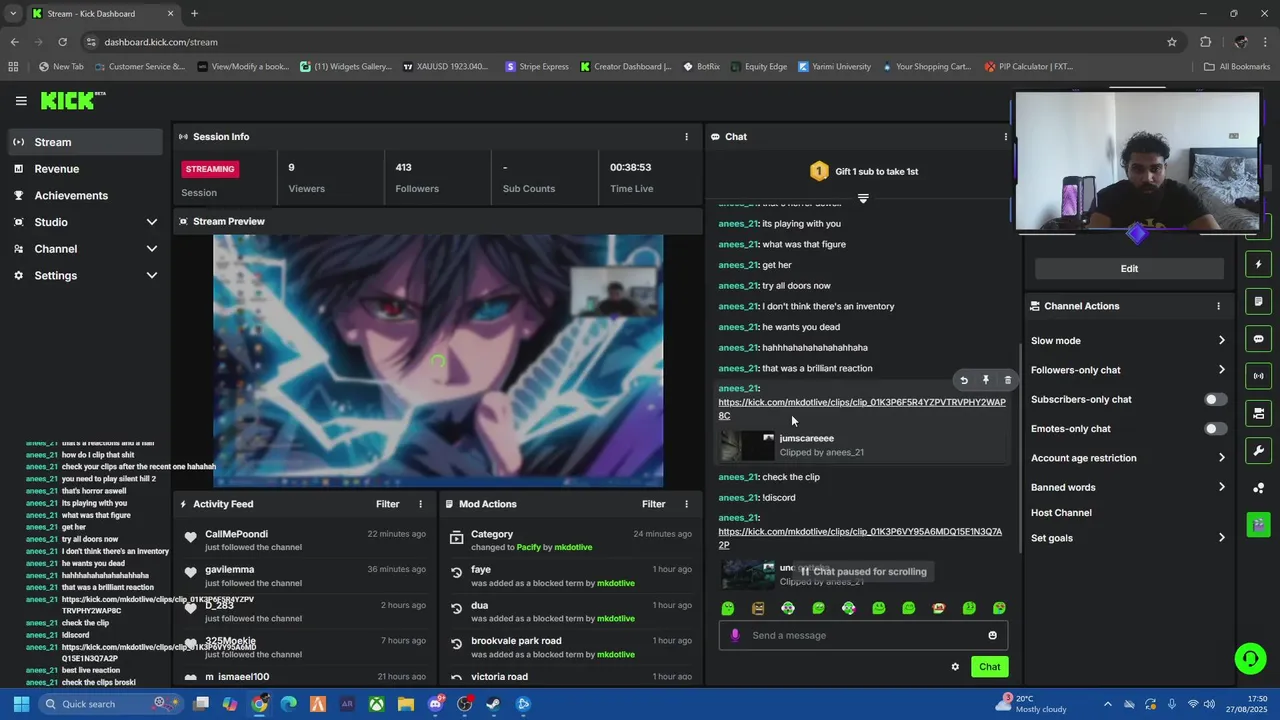Open chat settings gear beside Chat button
1280x720 pixels.
coord(955,667)
